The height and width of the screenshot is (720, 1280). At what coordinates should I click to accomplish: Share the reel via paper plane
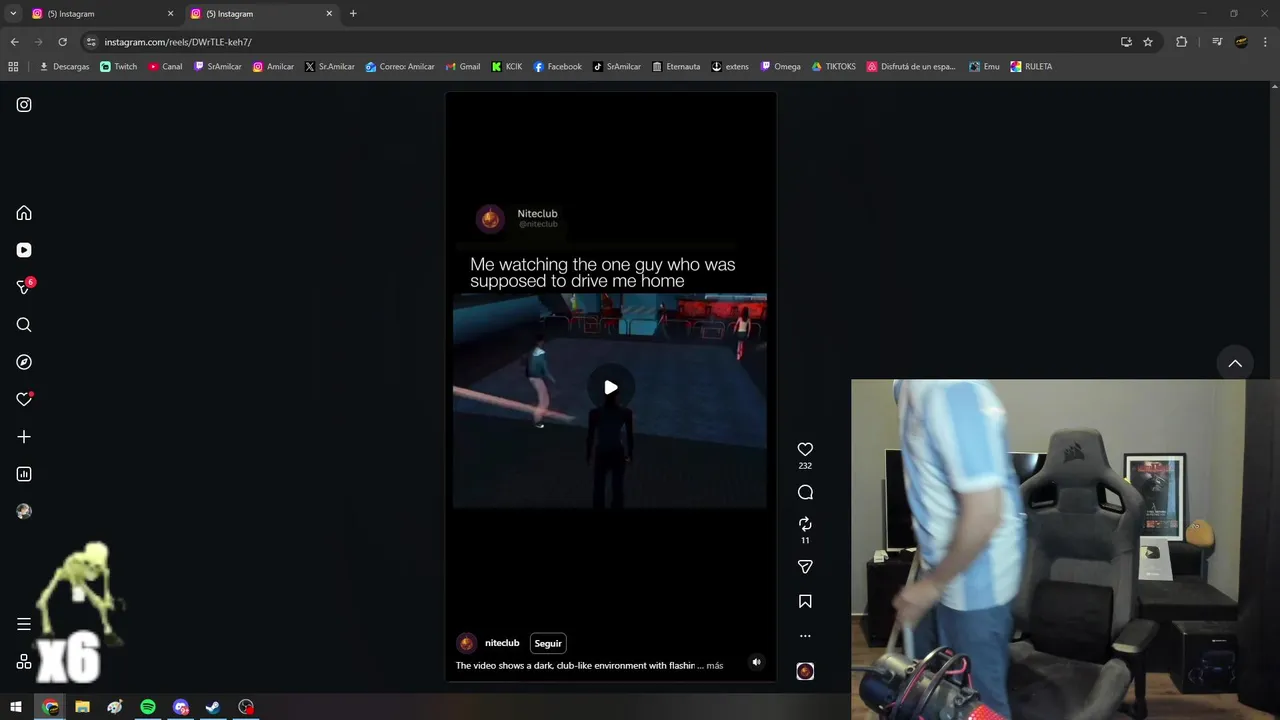(x=805, y=567)
